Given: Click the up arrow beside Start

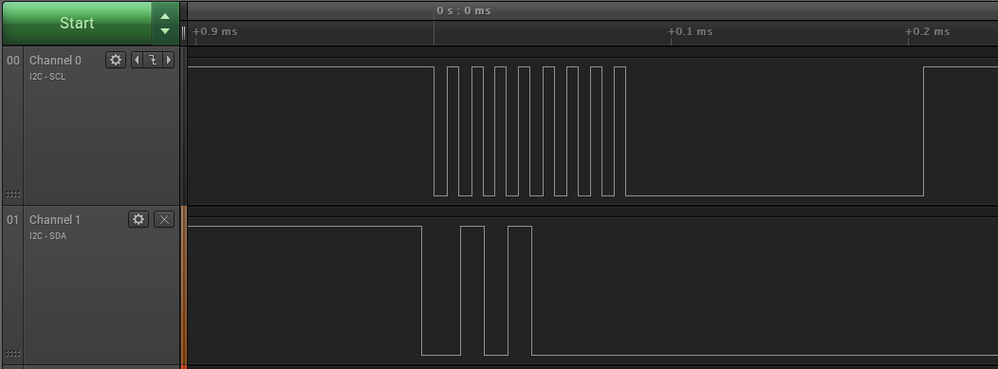Looking at the screenshot, I should pos(165,17).
